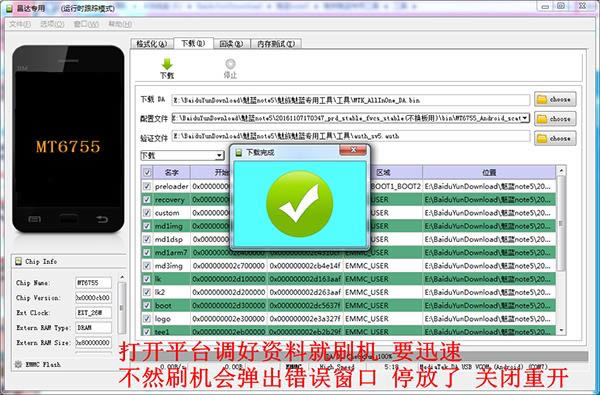This screenshot has height=395, width=600.
Task: Click the region column header
Action: click(383, 172)
